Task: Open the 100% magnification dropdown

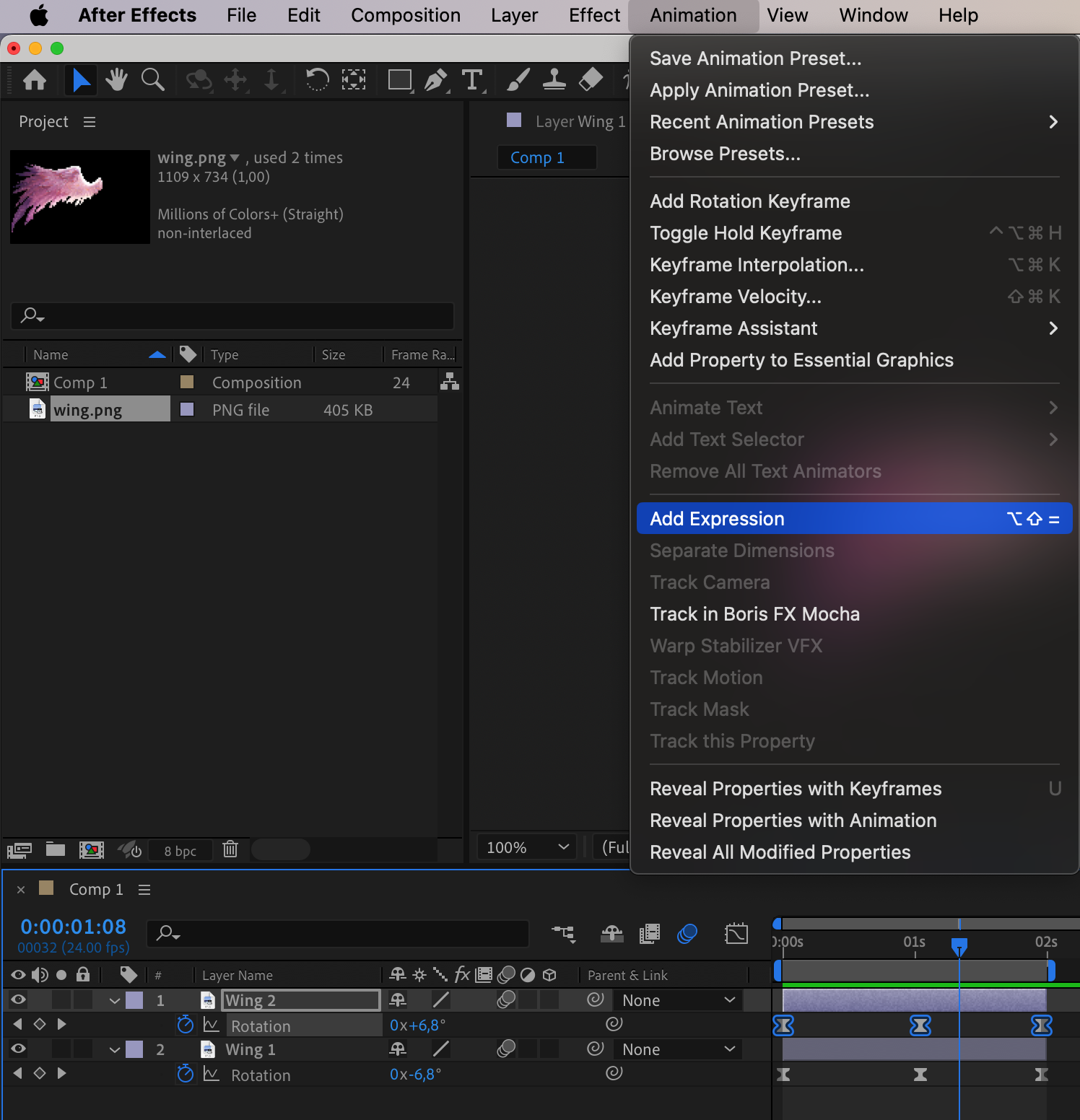Action: click(527, 847)
